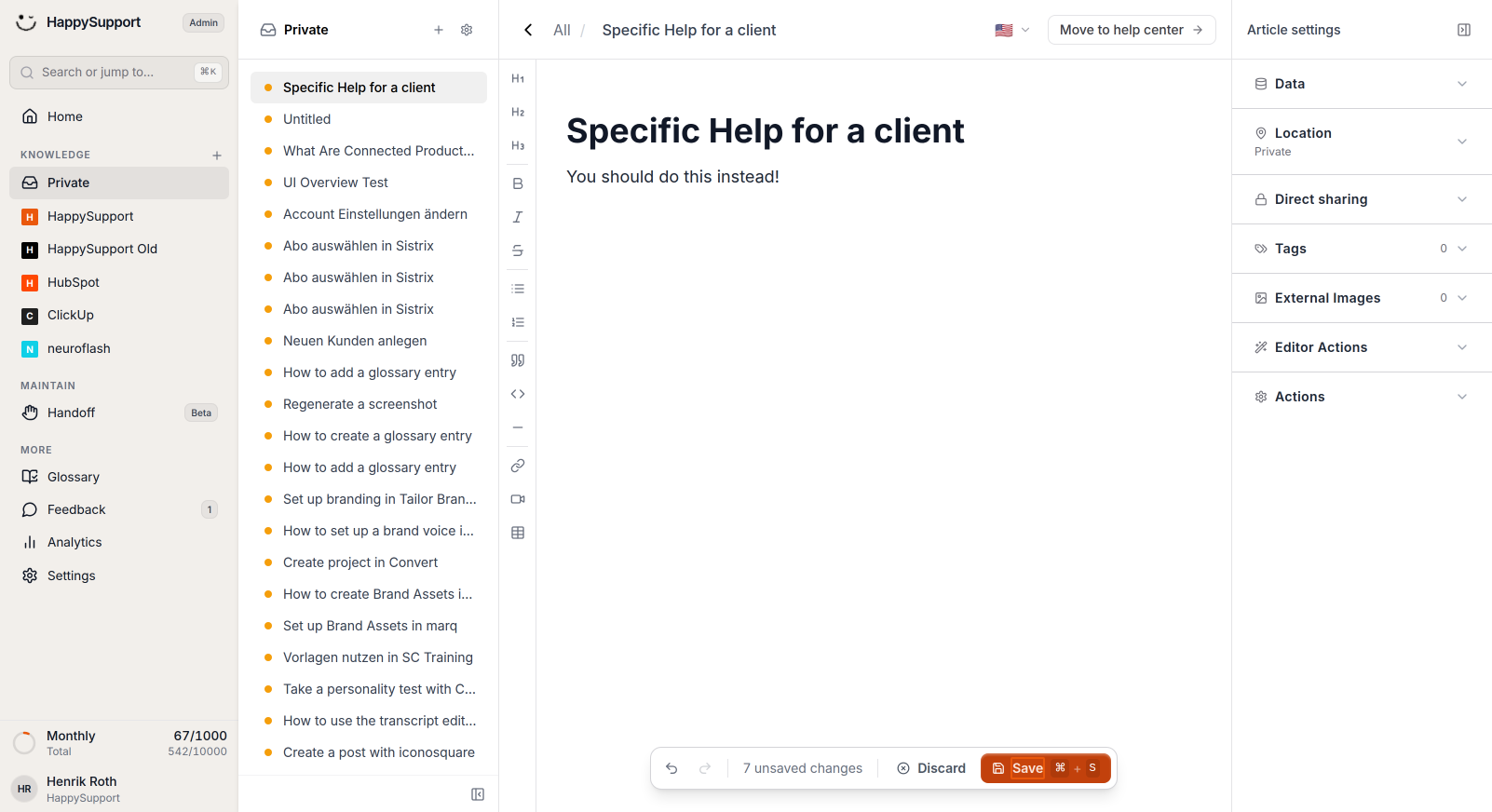Viewport: 1492px width, 812px height.
Task: Expand the Location section
Action: (x=1362, y=142)
